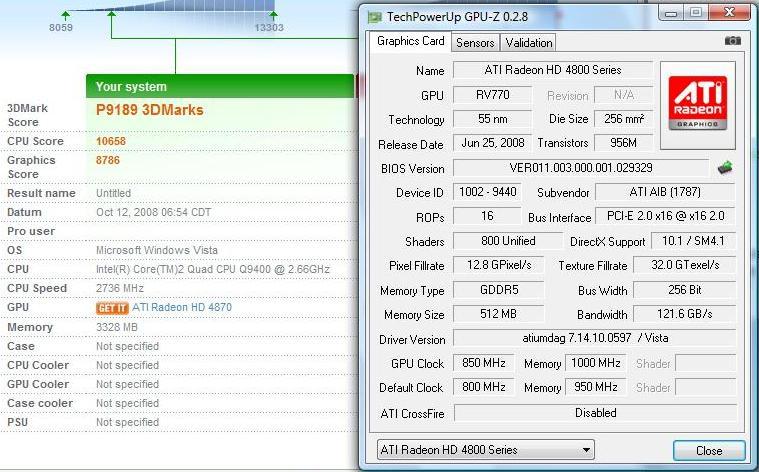759x472 pixels.
Task: Click the CPU Score value 10658
Action: (x=111, y=141)
